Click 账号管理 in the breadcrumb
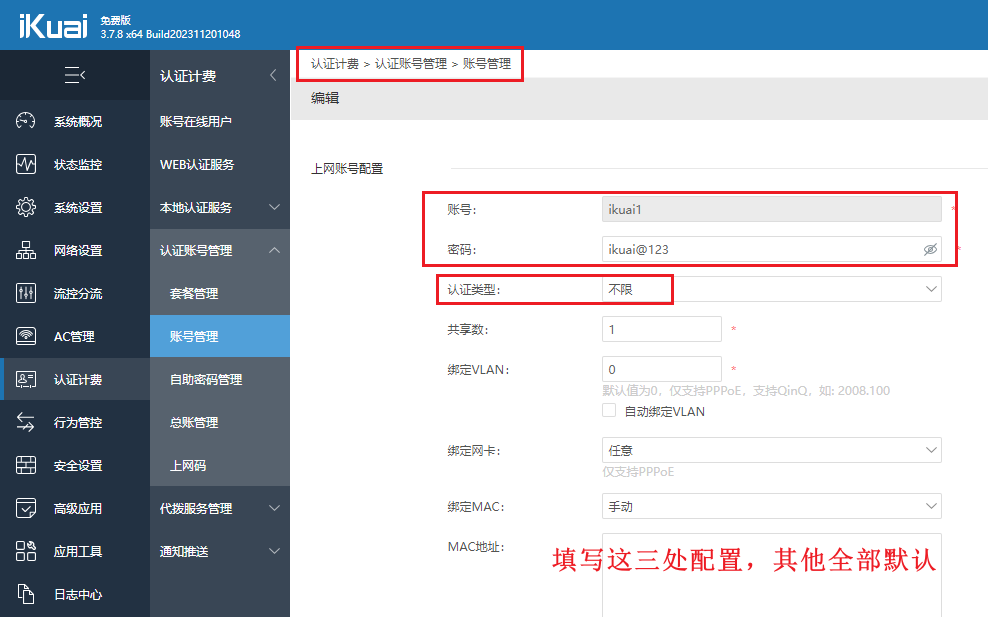The width and height of the screenshot is (988, 617). coord(487,64)
